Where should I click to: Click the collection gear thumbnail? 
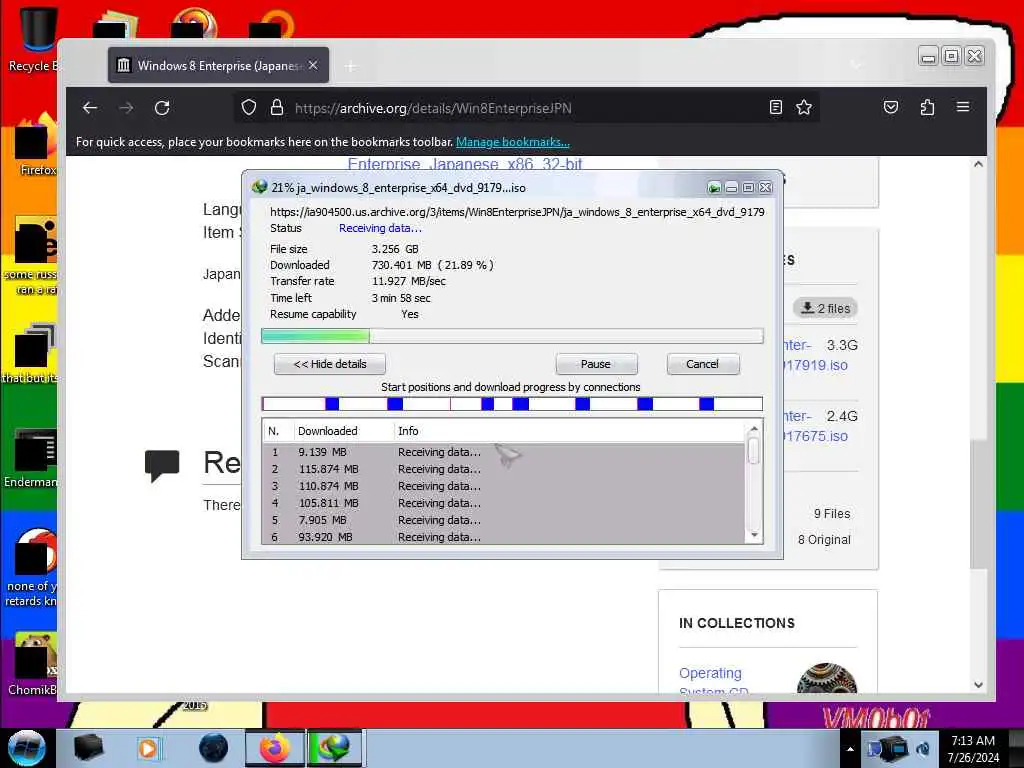(827, 679)
